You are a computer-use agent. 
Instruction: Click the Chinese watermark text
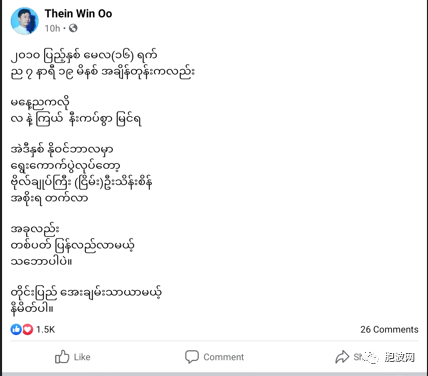click(x=400, y=357)
